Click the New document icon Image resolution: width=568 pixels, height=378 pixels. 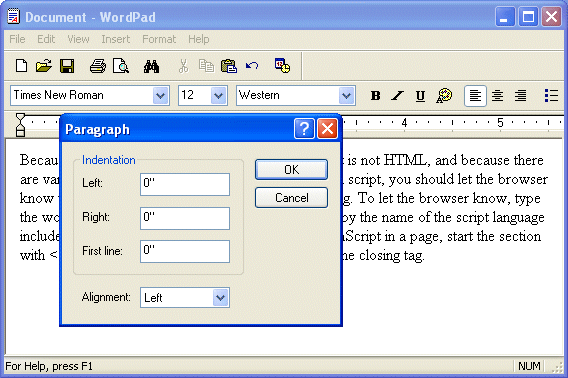(x=21, y=66)
